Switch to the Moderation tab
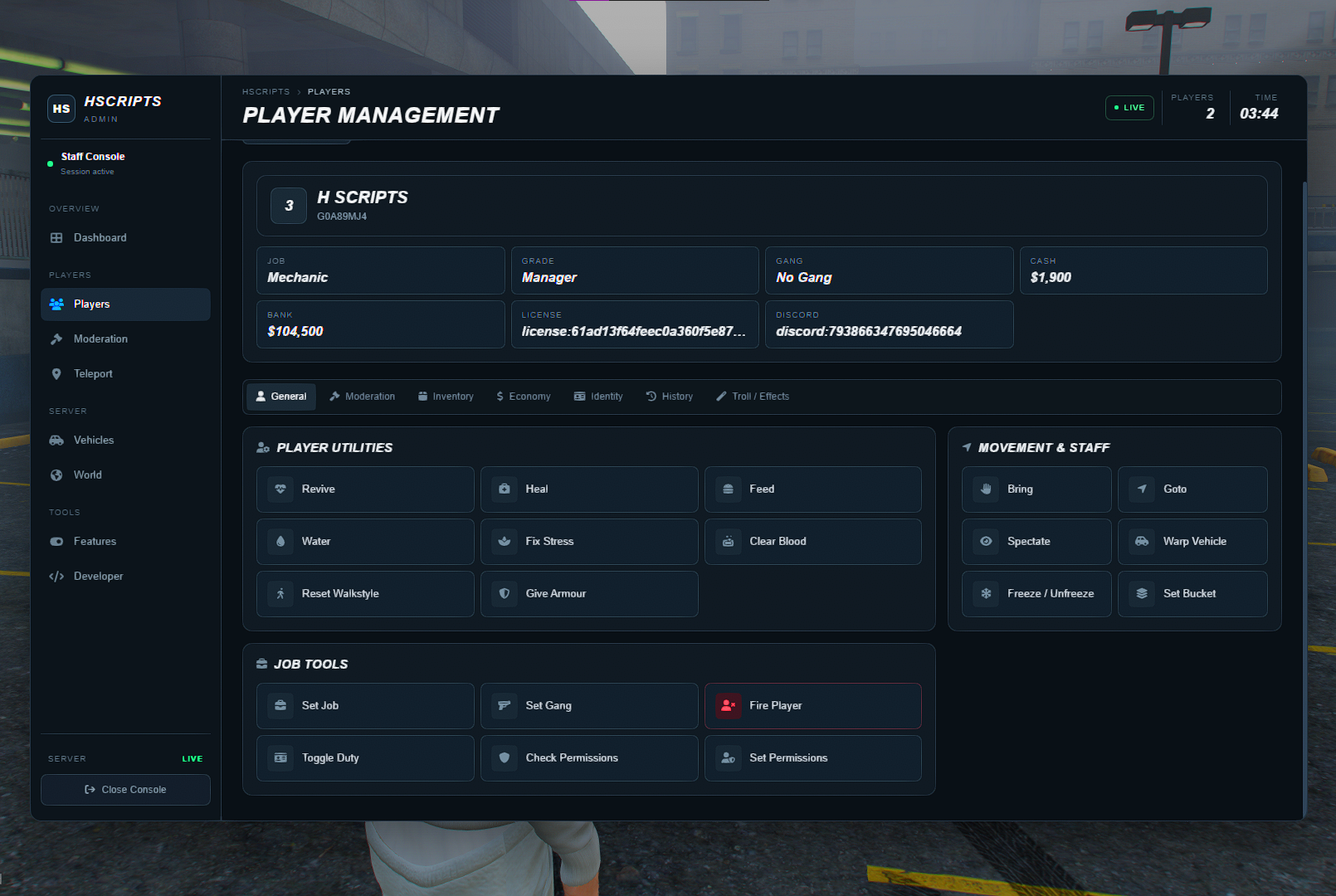Image resolution: width=1336 pixels, height=896 pixels. coord(363,397)
